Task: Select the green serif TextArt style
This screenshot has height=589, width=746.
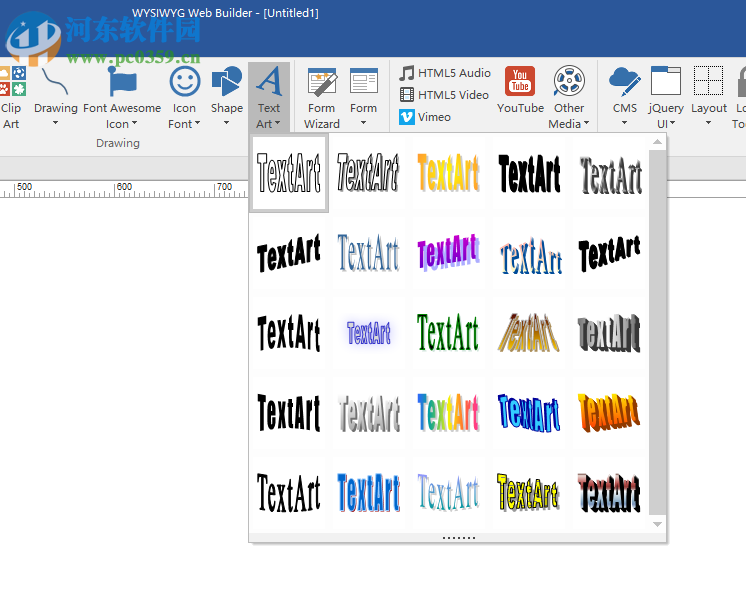Action: (448, 332)
